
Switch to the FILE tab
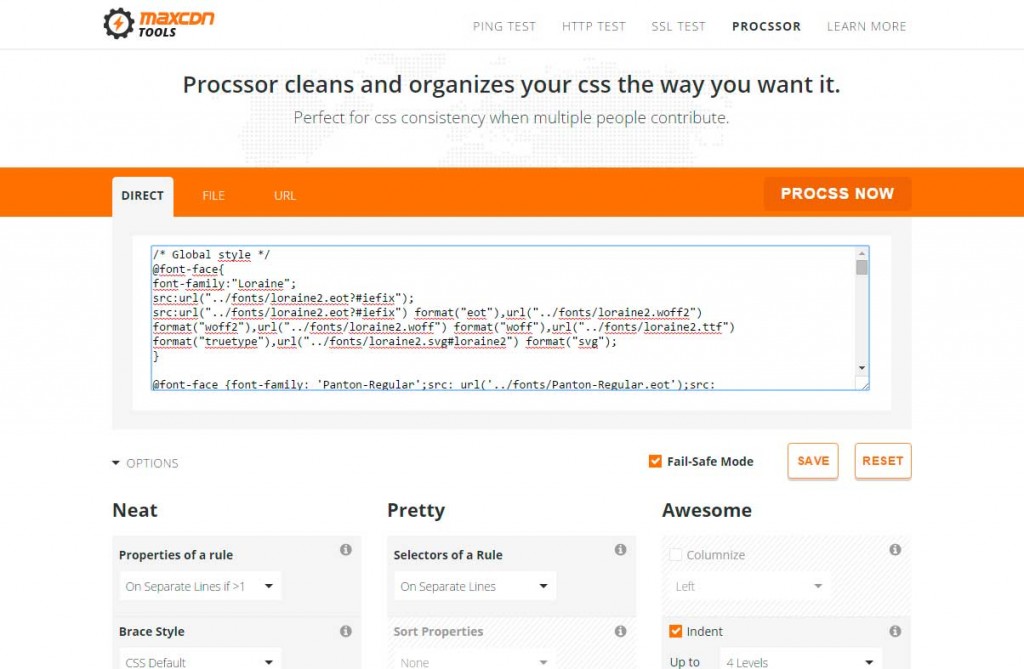point(213,196)
